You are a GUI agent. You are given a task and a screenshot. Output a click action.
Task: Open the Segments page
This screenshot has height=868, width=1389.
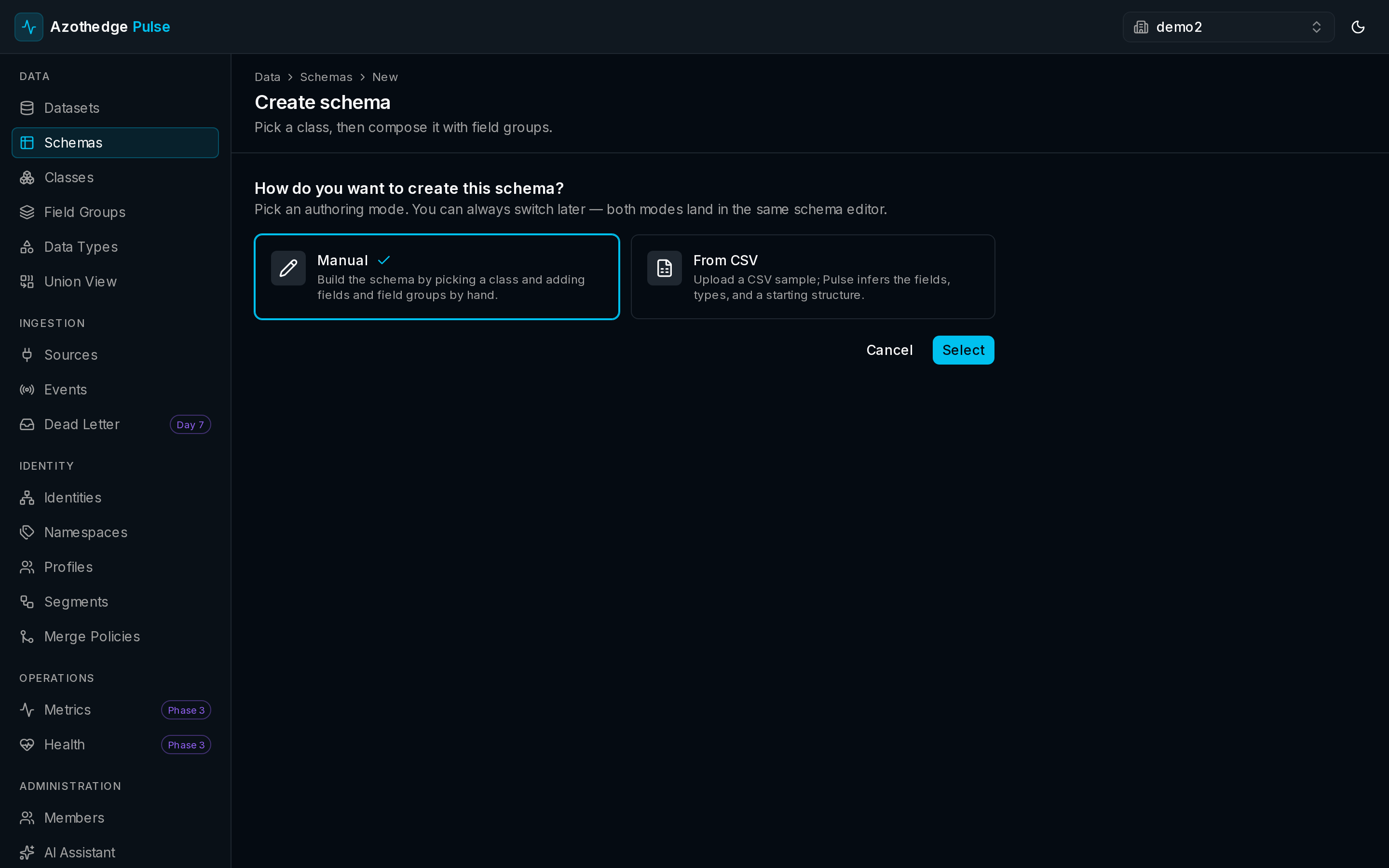pos(115,602)
